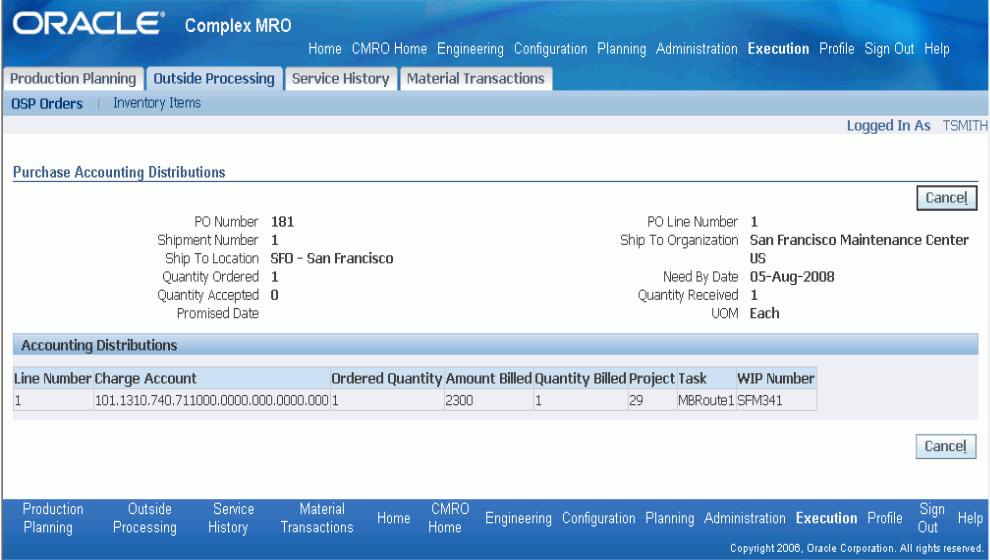Click the lower Cancel button
This screenshot has width=990, height=560.
coord(946,446)
